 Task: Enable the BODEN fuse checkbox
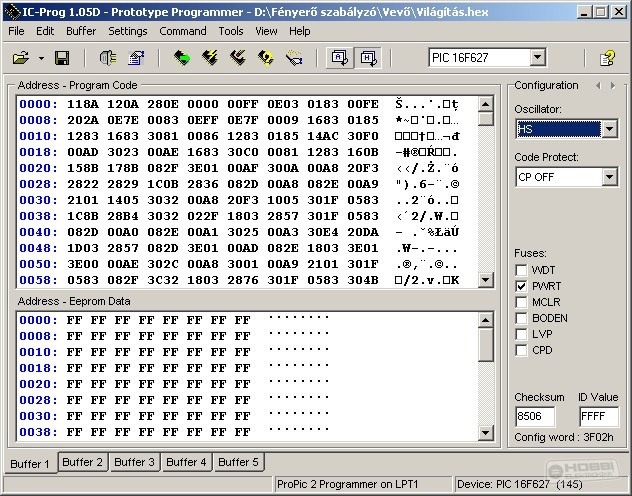coord(521,318)
